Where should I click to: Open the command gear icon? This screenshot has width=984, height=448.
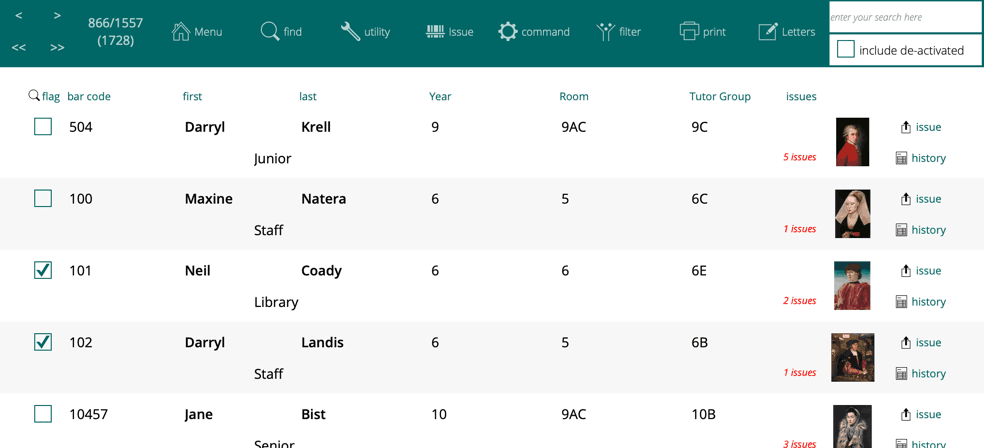point(508,32)
